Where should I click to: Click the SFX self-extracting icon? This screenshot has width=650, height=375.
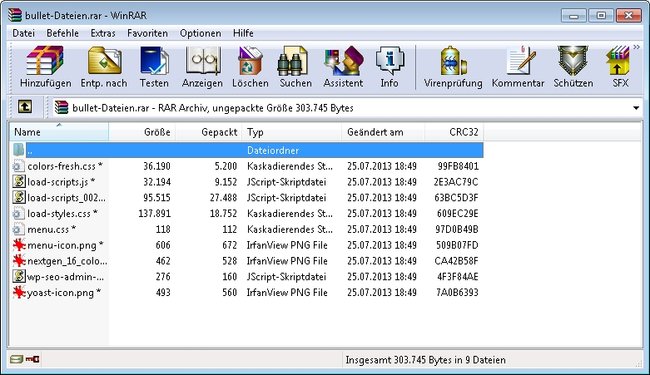(618, 60)
